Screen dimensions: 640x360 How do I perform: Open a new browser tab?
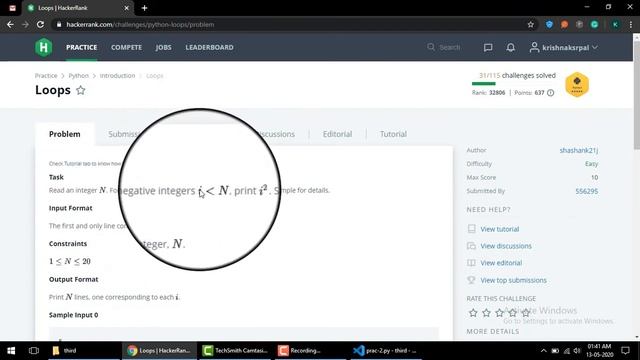click(x=144, y=8)
